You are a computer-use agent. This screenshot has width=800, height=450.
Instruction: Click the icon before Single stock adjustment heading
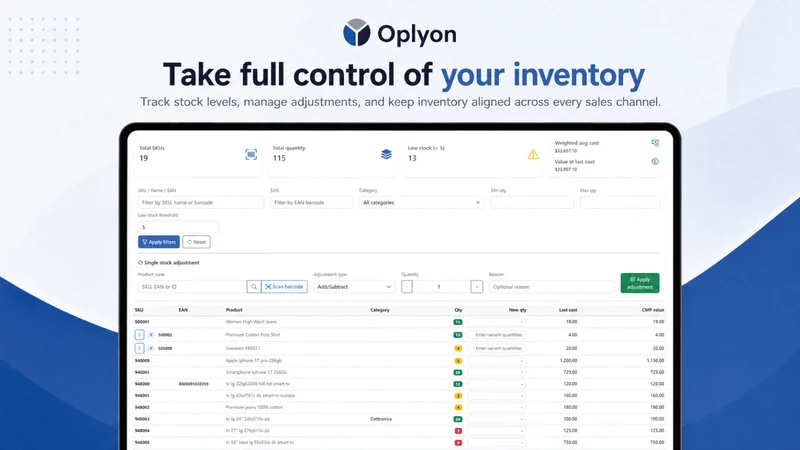click(x=140, y=263)
